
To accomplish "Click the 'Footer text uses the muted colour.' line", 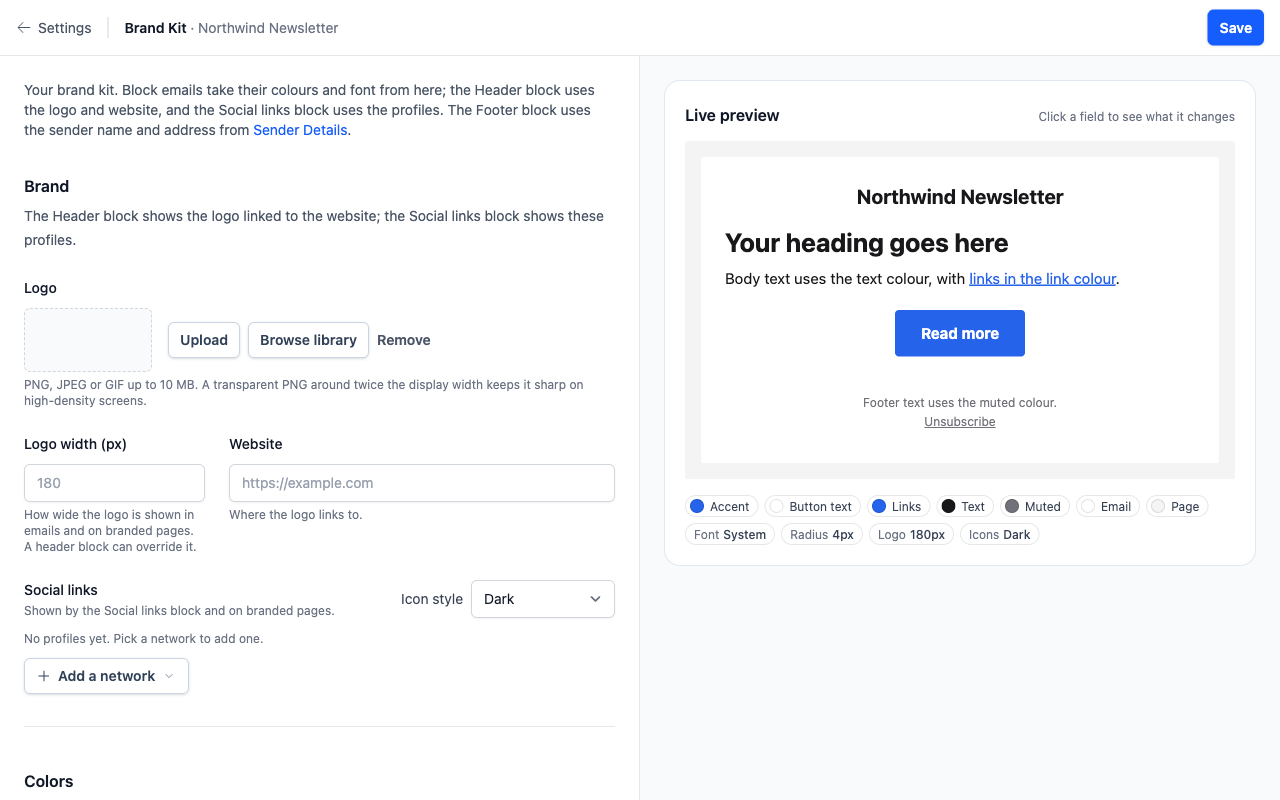I will (960, 403).
